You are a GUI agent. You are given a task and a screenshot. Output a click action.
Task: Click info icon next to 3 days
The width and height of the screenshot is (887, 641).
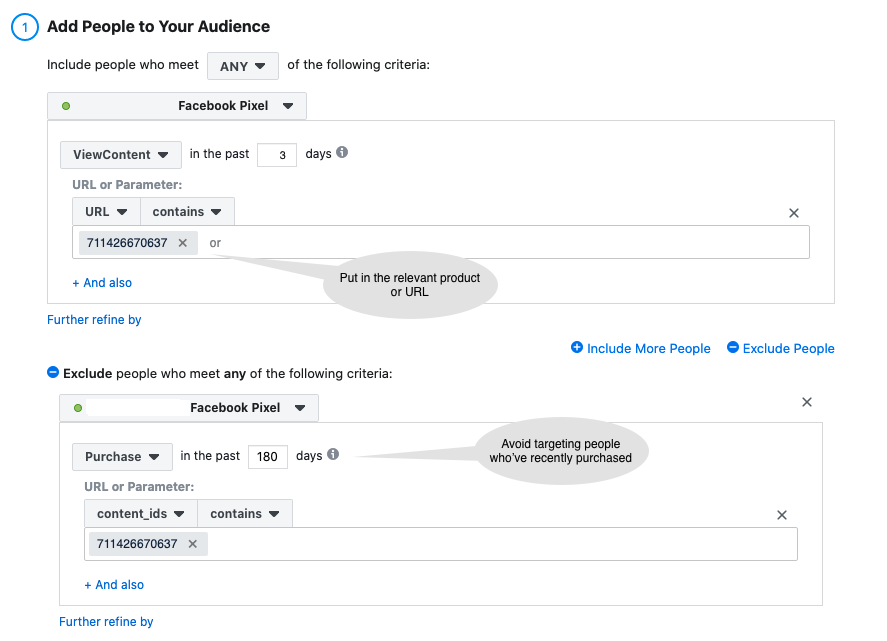342,153
